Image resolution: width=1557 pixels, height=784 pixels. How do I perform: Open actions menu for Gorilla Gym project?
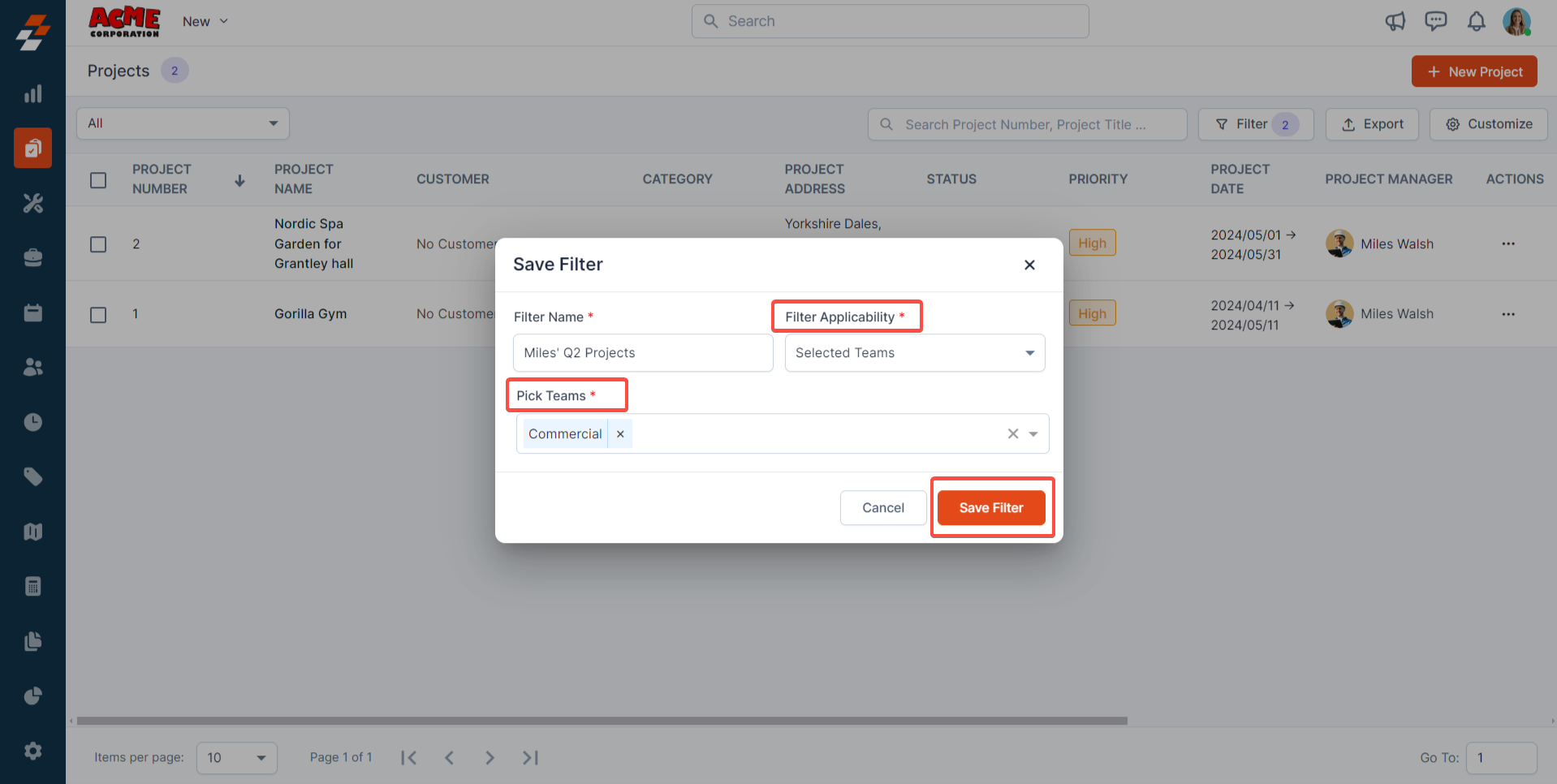pos(1508,314)
